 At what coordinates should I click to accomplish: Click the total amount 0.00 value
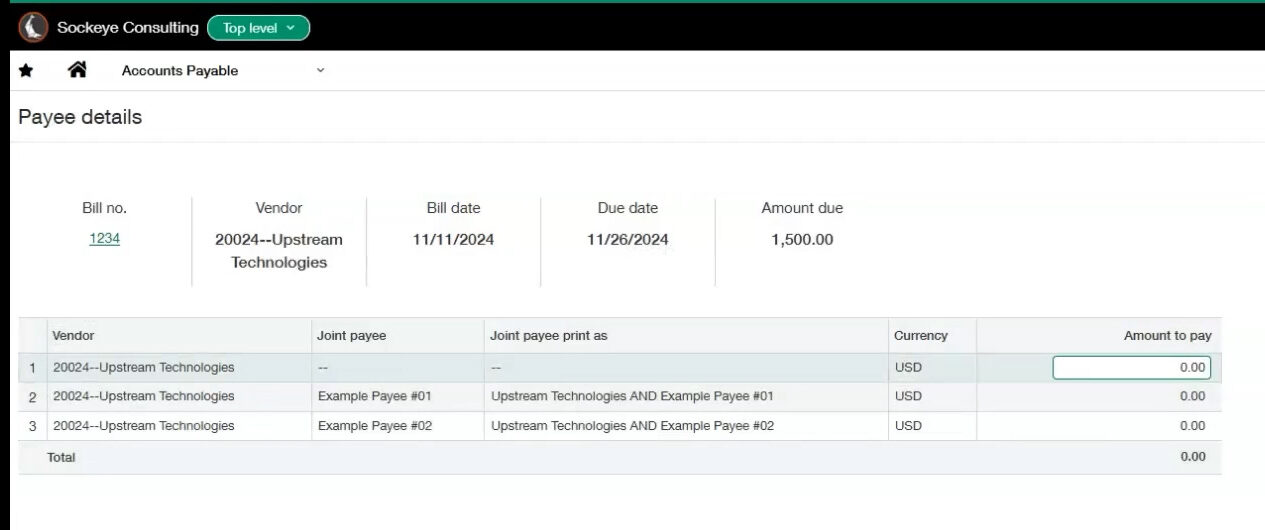(x=1192, y=457)
